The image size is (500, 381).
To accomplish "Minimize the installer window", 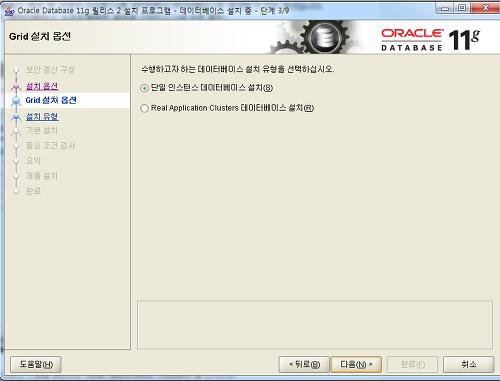I will pos(445,8).
